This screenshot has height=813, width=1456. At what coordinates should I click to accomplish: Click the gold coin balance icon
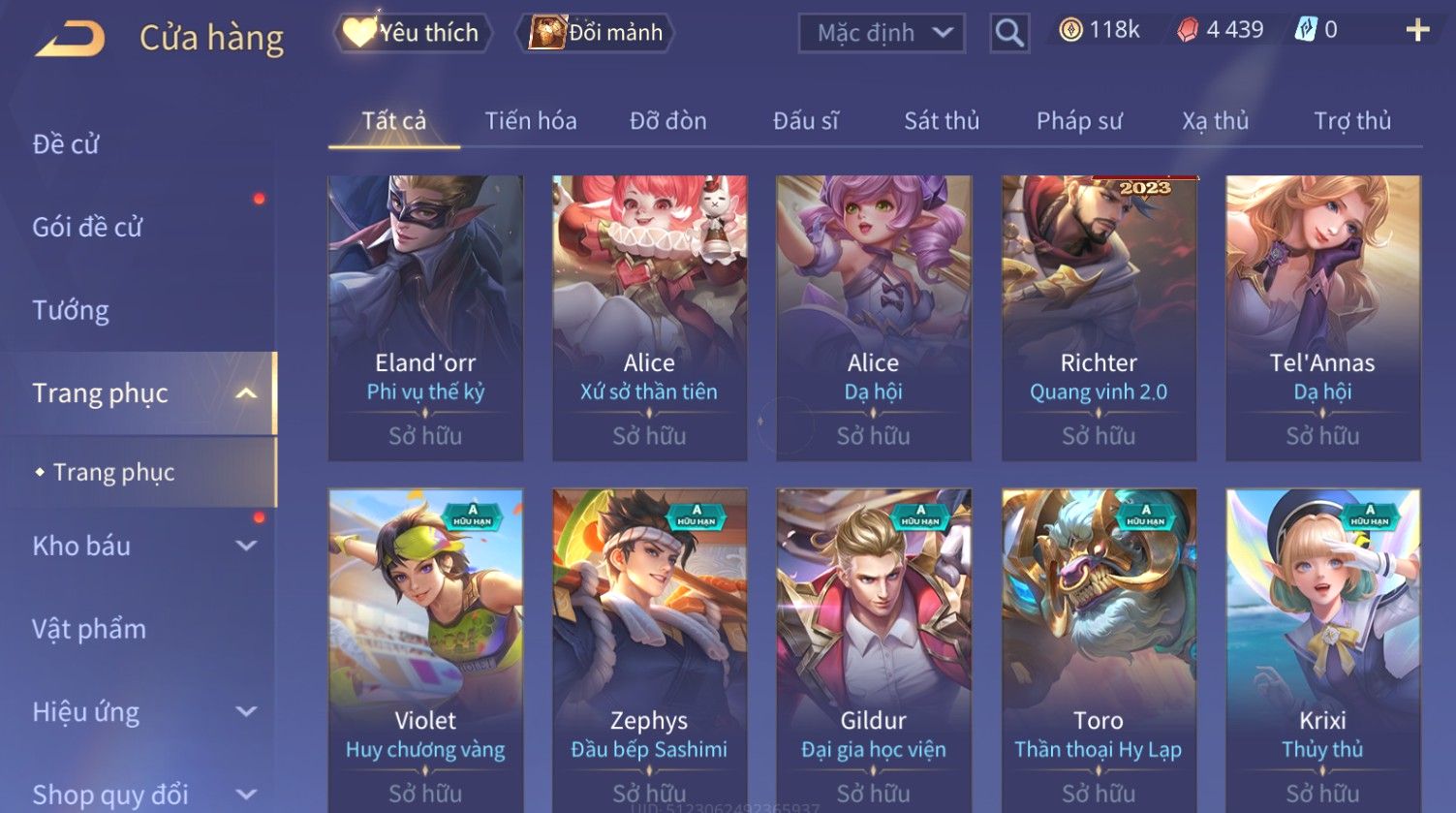tap(1069, 30)
